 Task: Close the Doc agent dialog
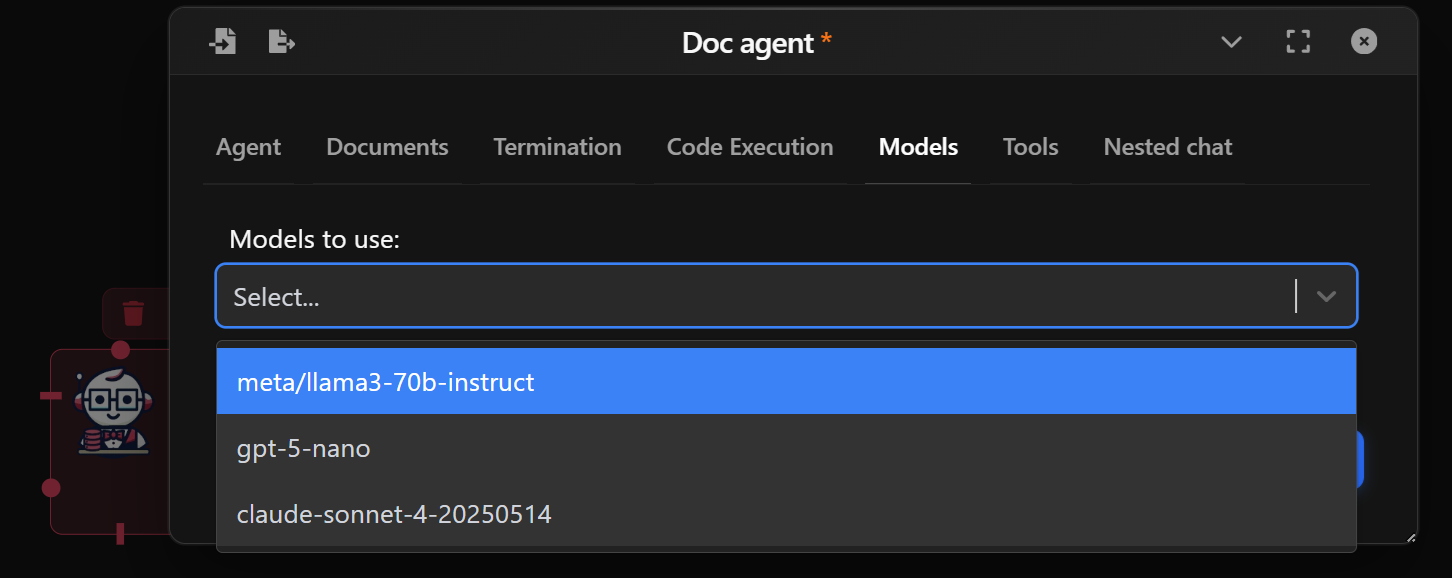pyautogui.click(x=1364, y=41)
